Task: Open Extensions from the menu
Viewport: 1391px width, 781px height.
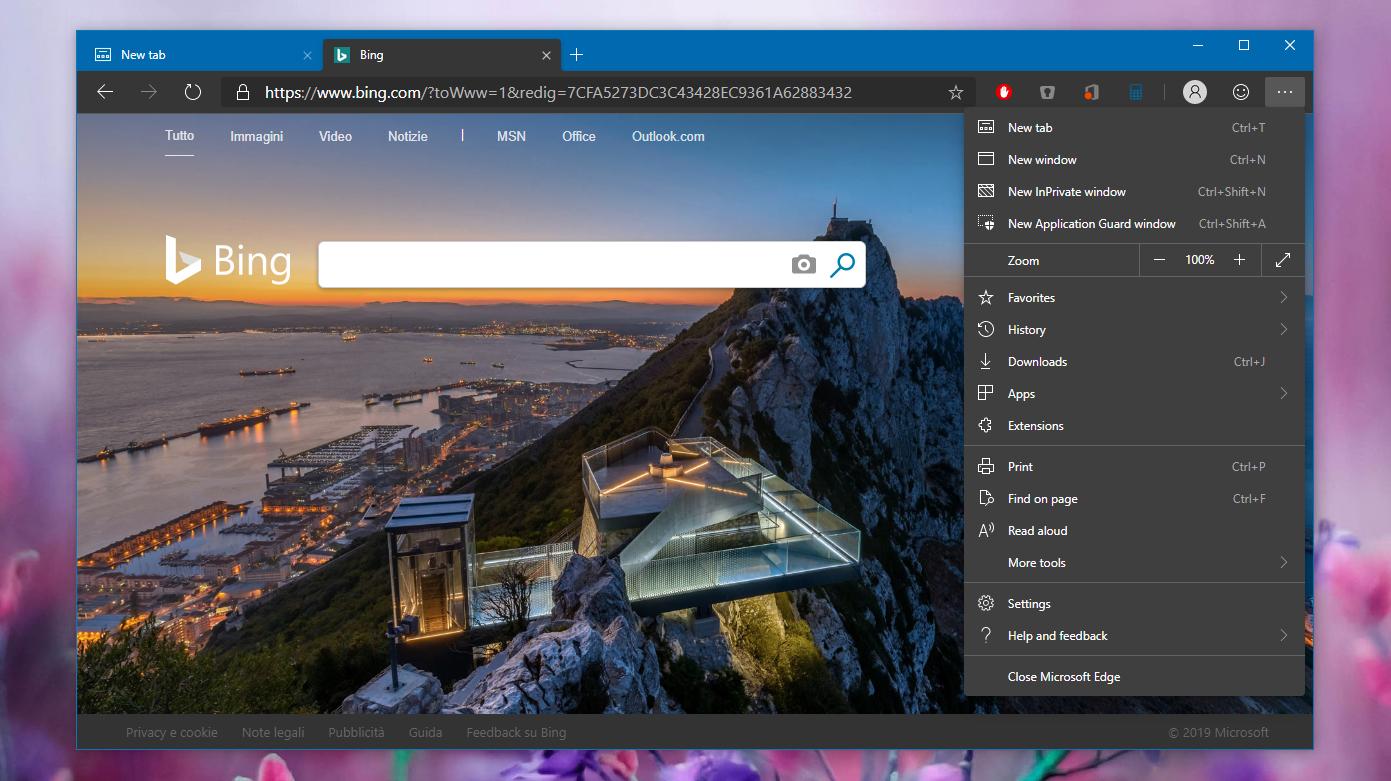Action: coord(1134,426)
